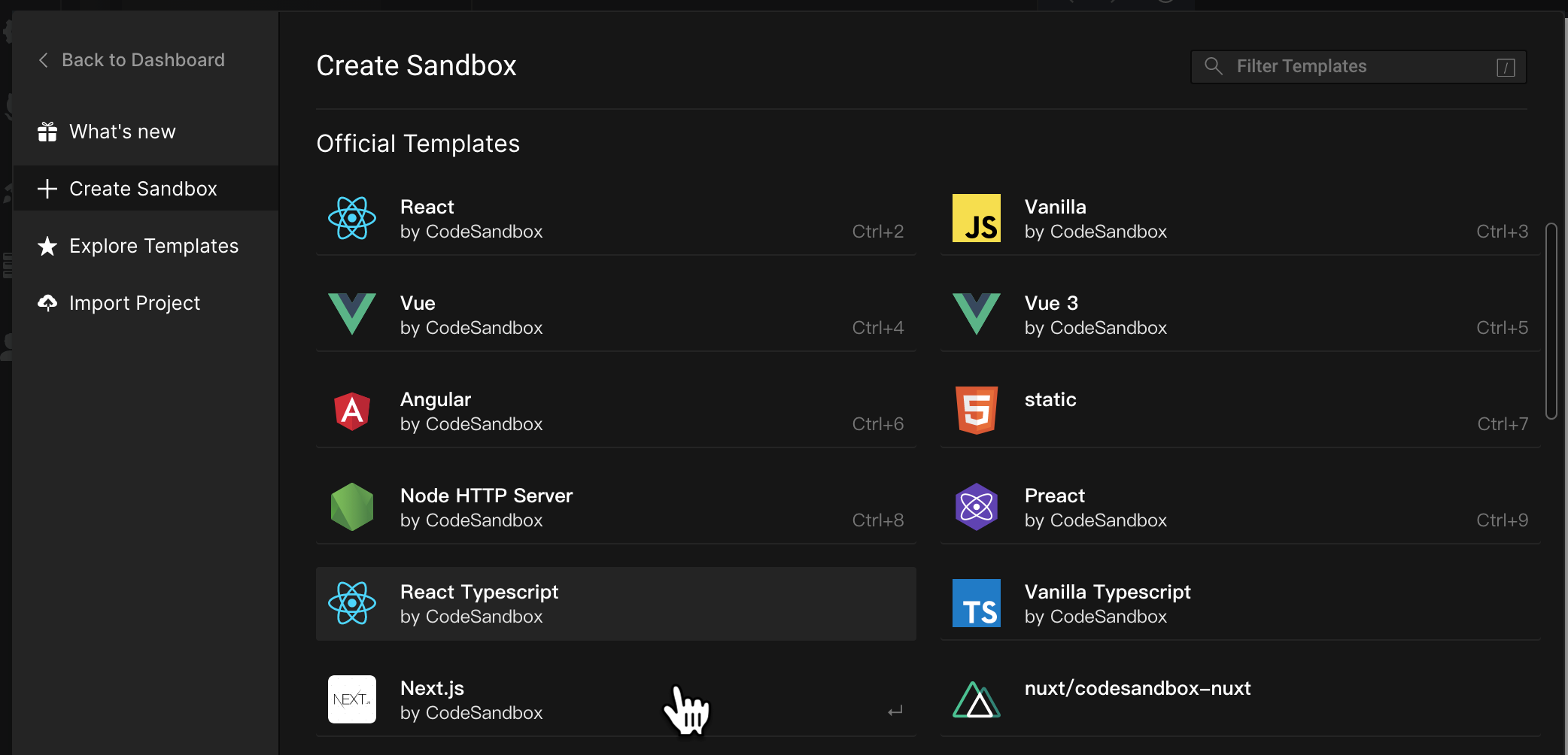The width and height of the screenshot is (1568, 755).
Task: Pick the static template name
Action: (x=1050, y=399)
